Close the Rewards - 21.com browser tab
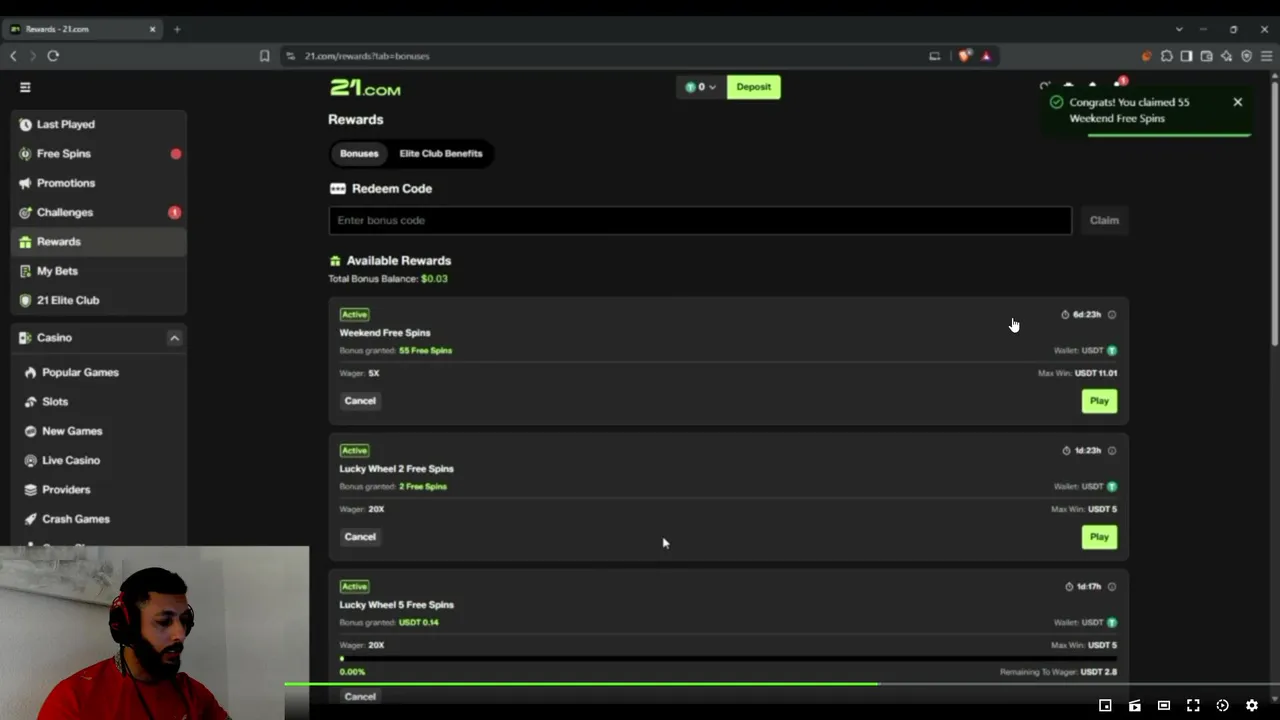Screen dimensions: 1280x720 pyautogui.click(x=153, y=29)
